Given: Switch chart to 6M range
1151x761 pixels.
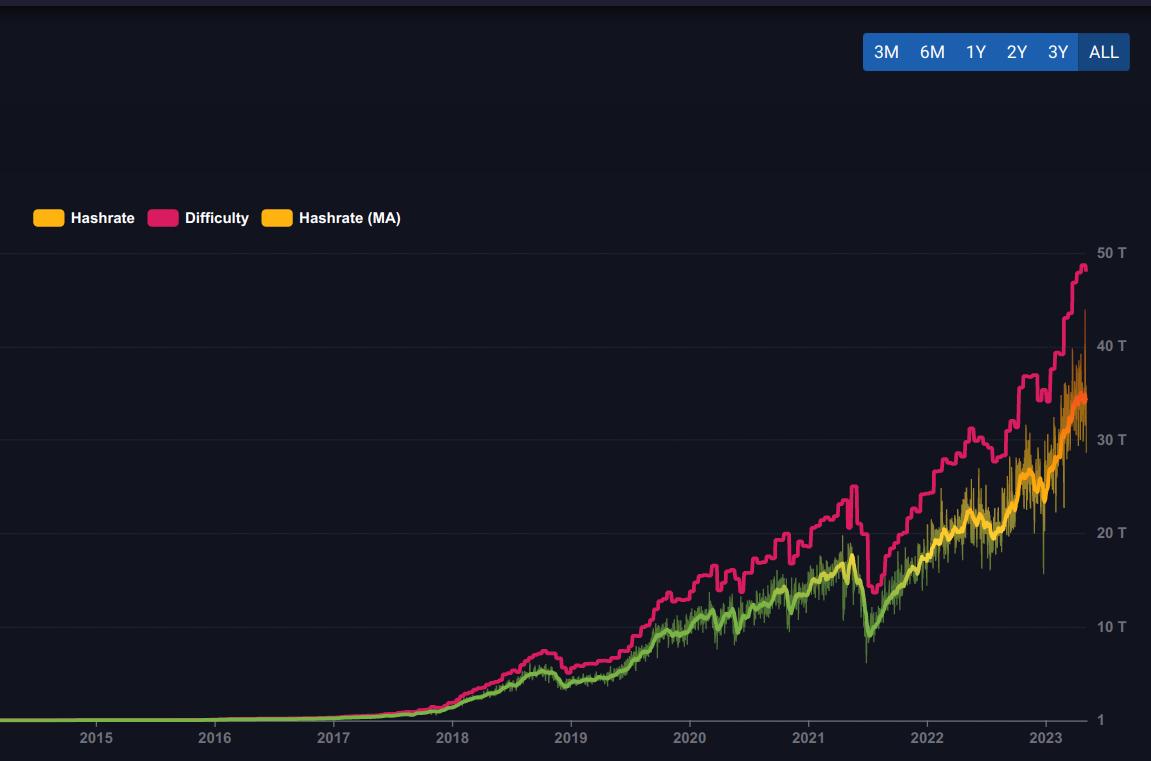Looking at the screenshot, I should pos(932,52).
